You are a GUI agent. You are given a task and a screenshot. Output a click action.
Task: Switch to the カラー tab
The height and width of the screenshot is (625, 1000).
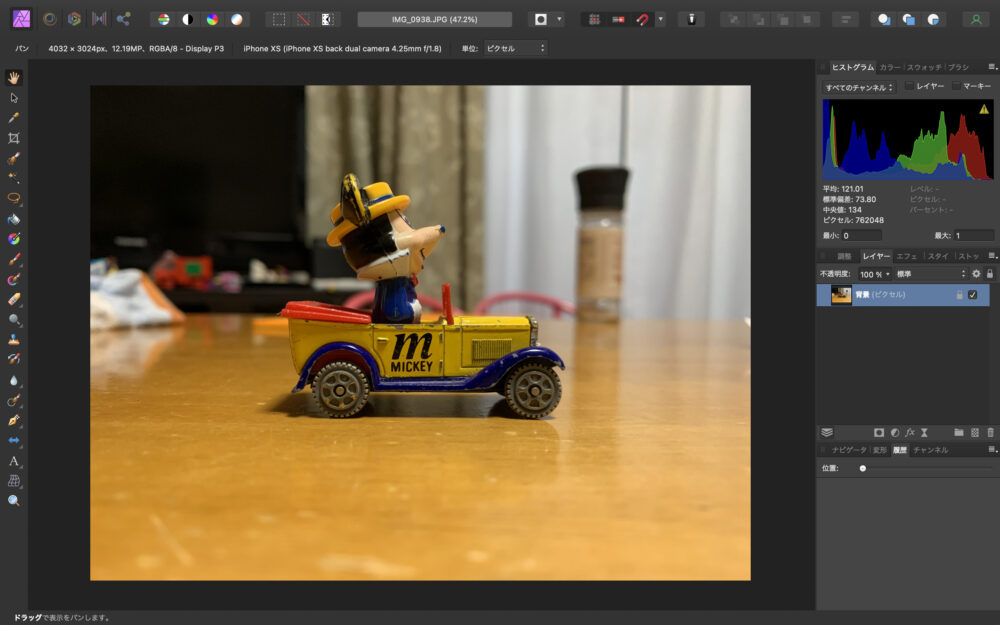click(x=889, y=67)
